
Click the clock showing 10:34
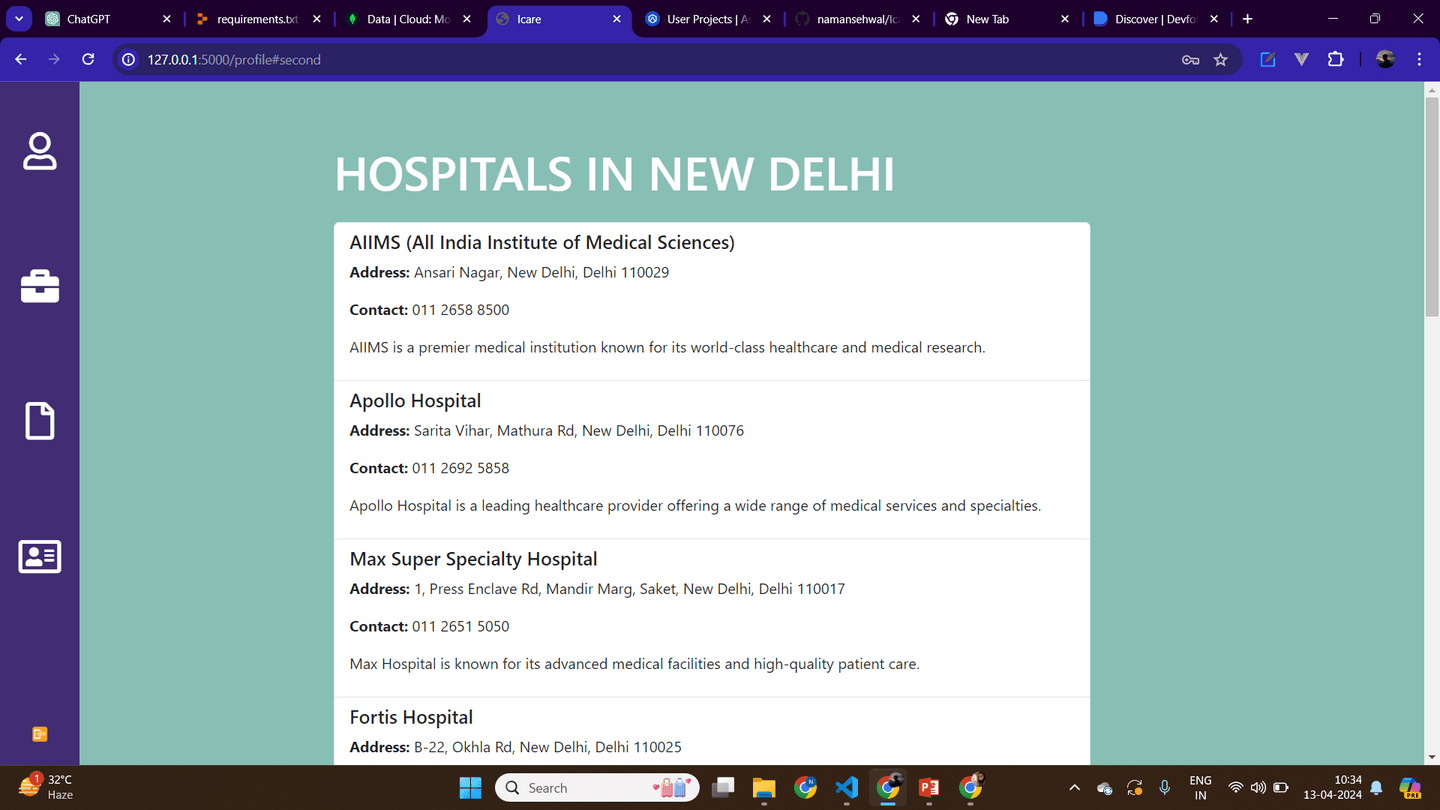pyautogui.click(x=1333, y=788)
